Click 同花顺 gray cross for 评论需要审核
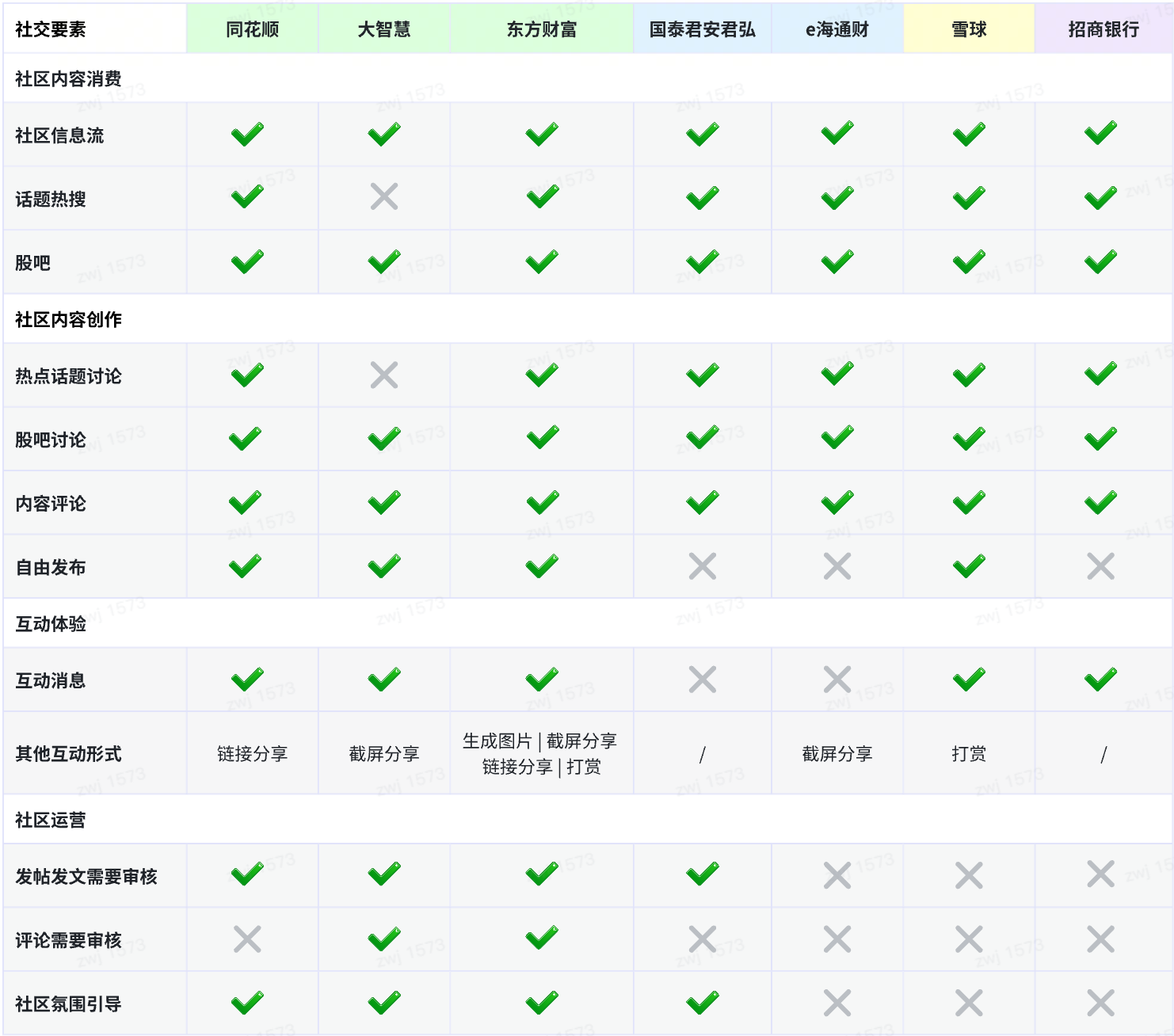 248,940
